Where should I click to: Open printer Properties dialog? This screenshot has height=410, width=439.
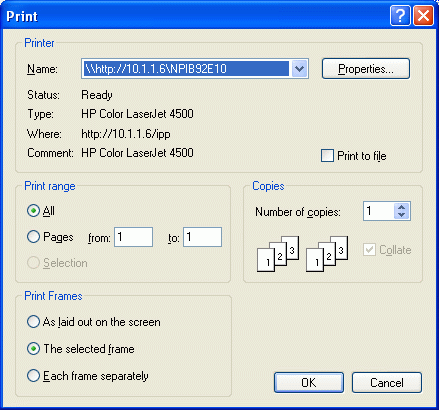tap(366, 69)
